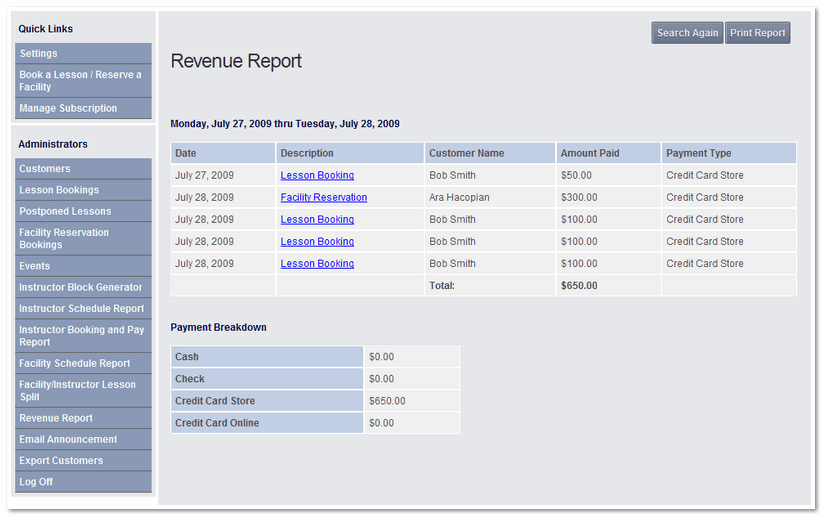This screenshot has height=516, width=822.
Task: Click the Print Report button
Action: pyautogui.click(x=758, y=33)
